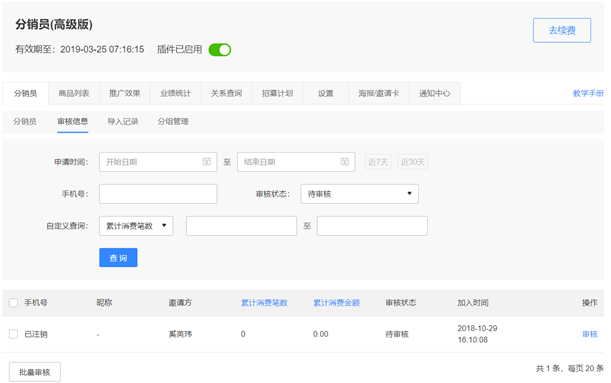Open the 导入记录 sub-tab
This screenshot has width=611, height=383.
point(123,122)
